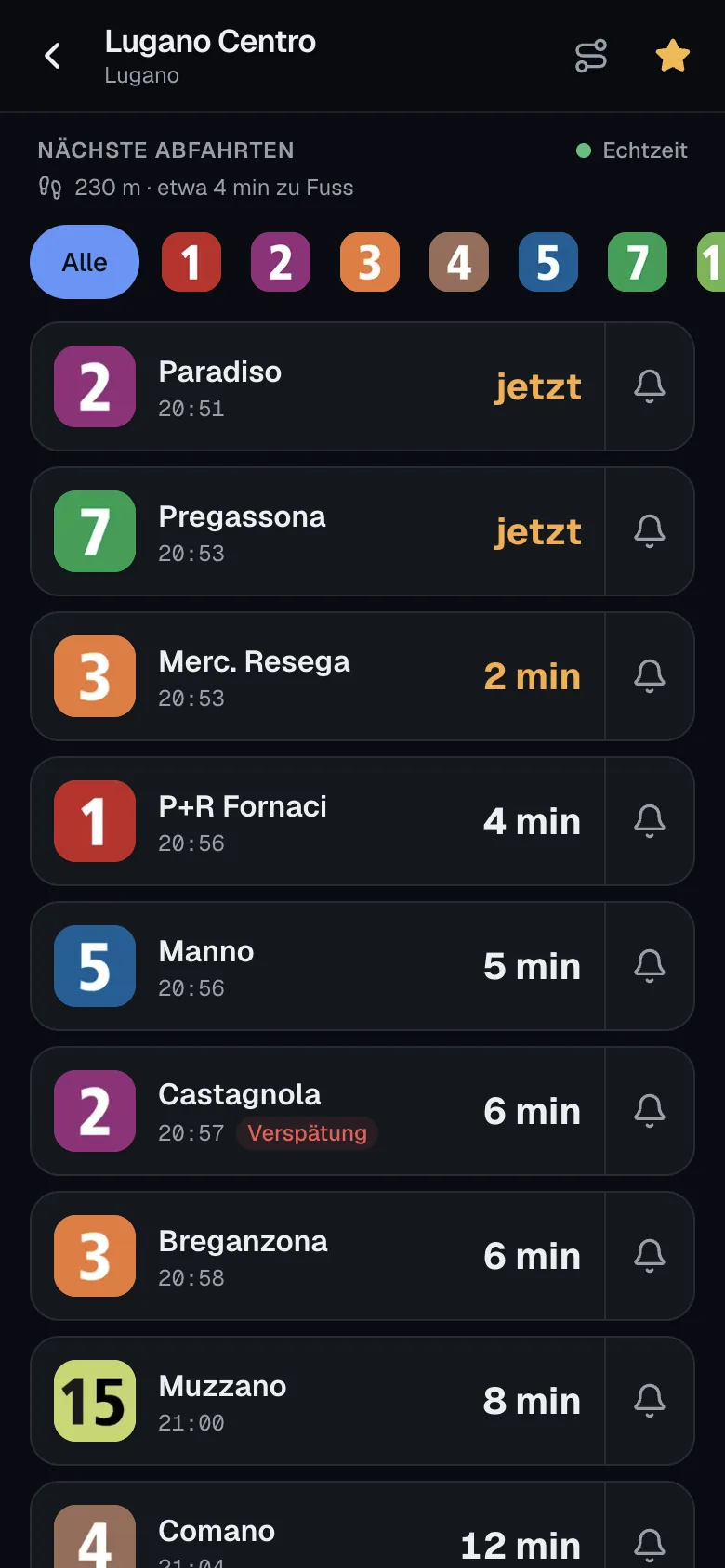Filter by orange line 3 badge

click(370, 262)
